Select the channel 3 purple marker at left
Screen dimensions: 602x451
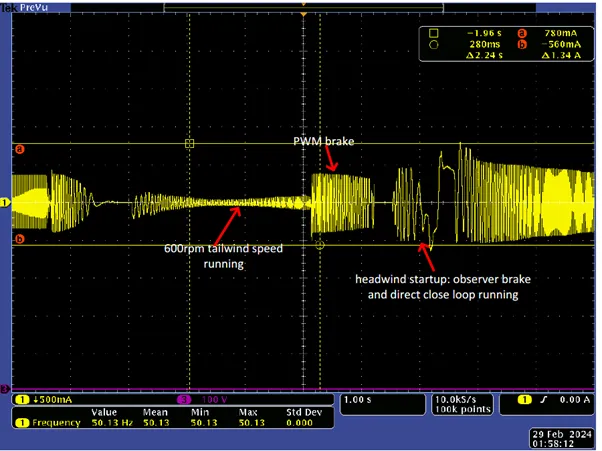pyautogui.click(x=4, y=389)
